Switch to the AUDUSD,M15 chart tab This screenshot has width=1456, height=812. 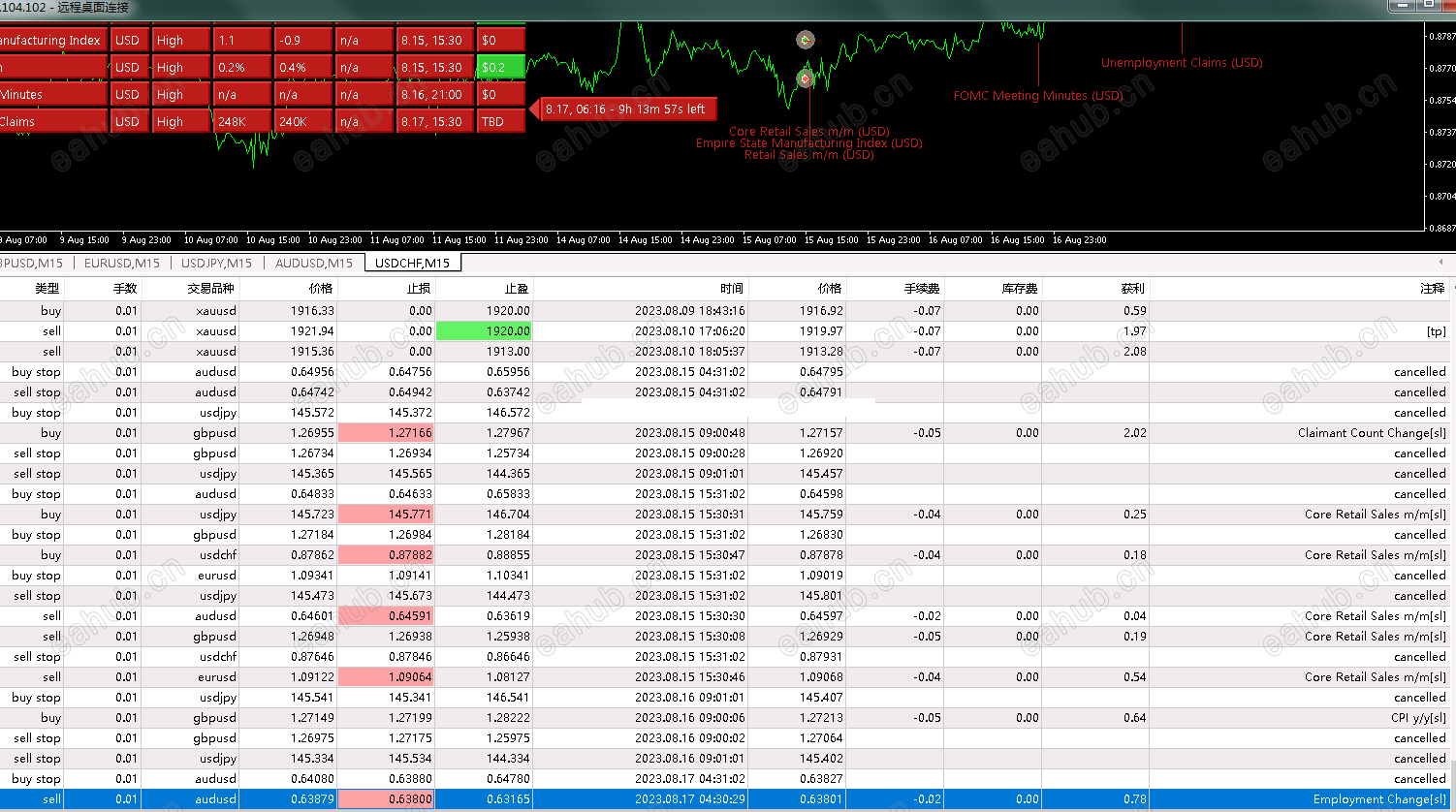(x=313, y=263)
